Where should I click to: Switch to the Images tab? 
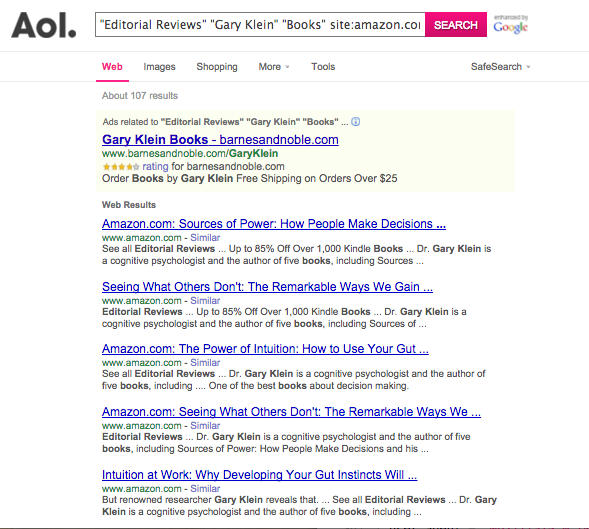[159, 67]
